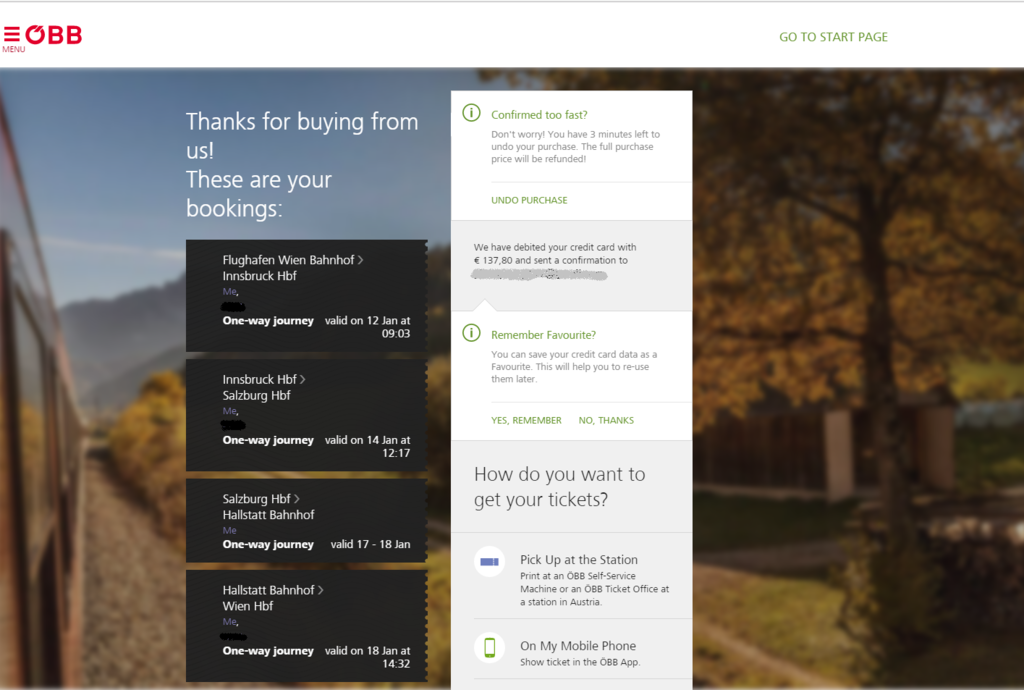Click chevron after Innsbruck Hbf origin

point(302,379)
